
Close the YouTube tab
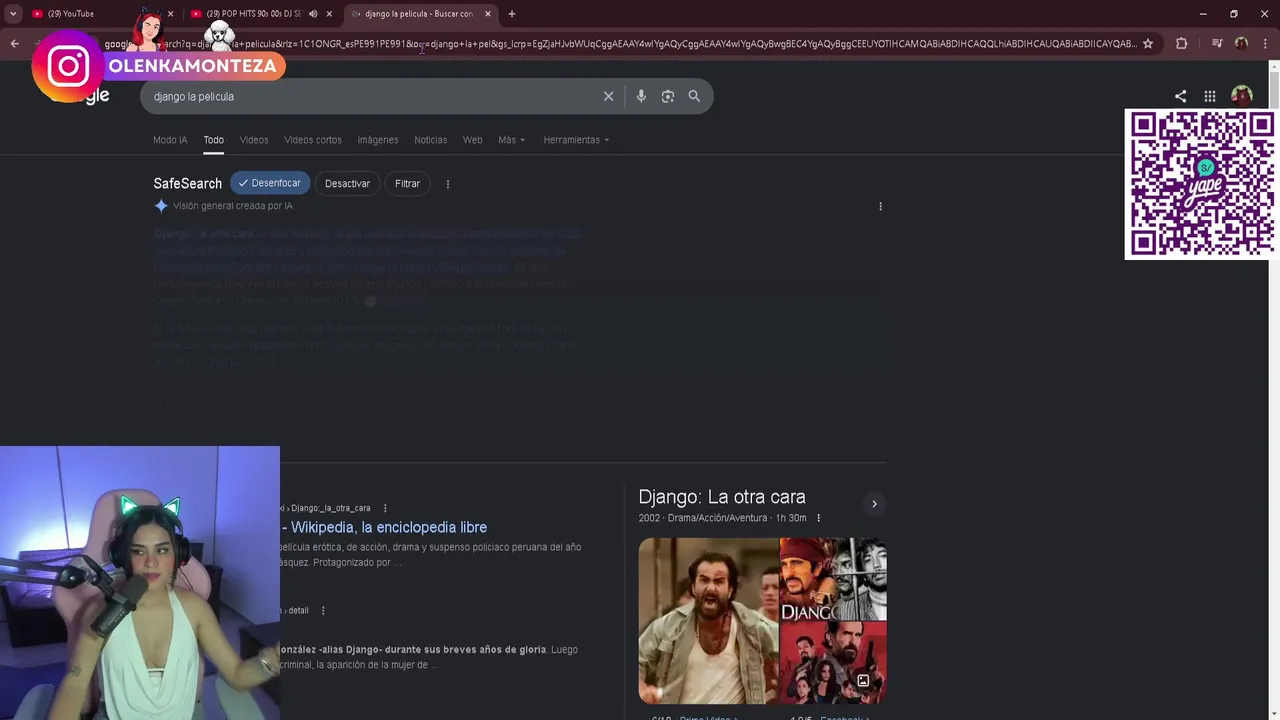(x=170, y=14)
